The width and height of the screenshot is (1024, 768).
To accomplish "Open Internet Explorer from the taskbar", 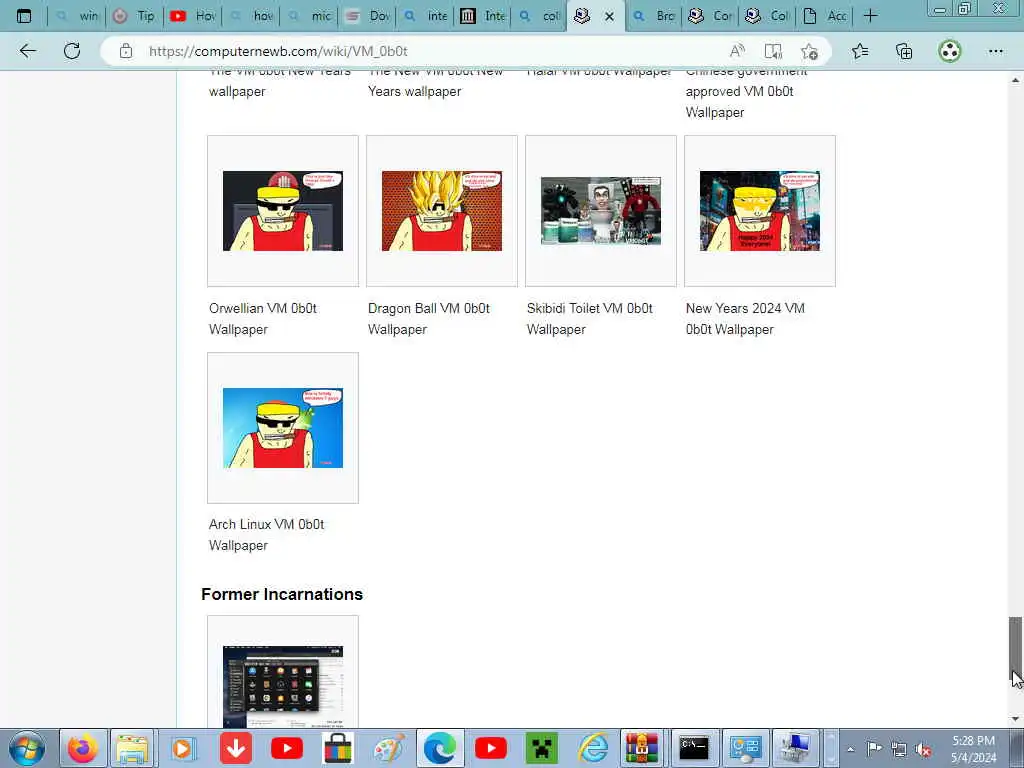I will (x=593, y=748).
